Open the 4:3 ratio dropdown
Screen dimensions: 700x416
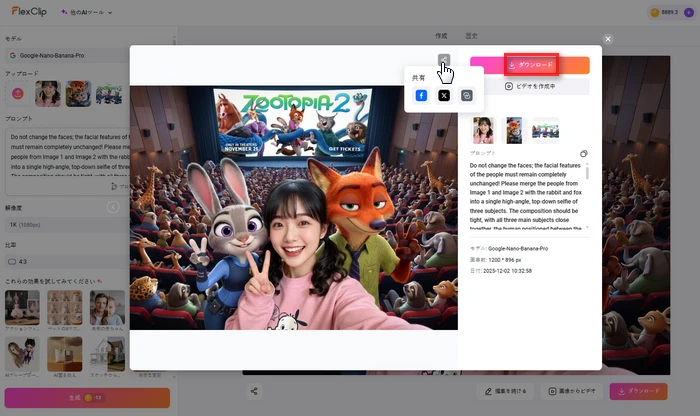[68, 262]
